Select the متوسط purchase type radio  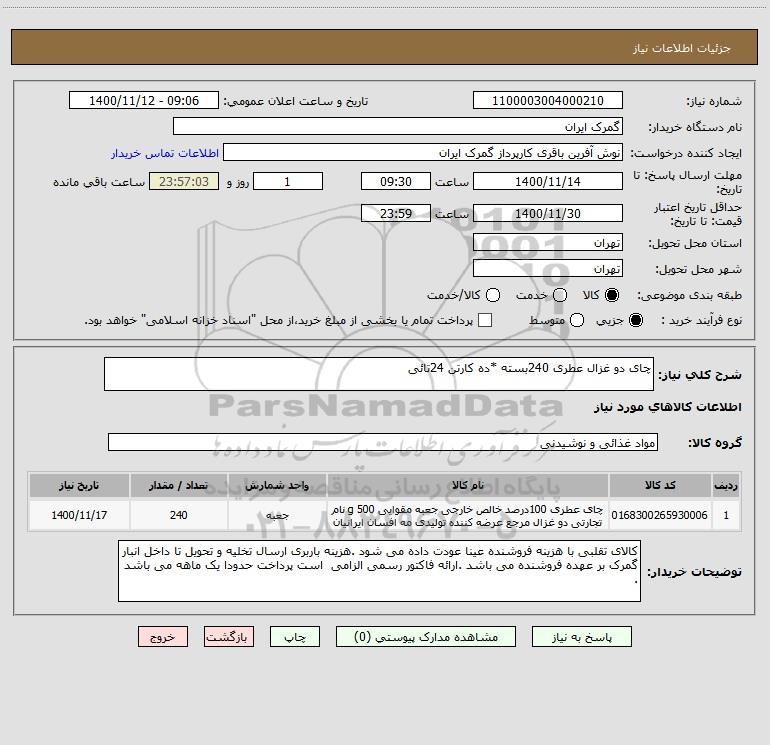(x=577, y=320)
